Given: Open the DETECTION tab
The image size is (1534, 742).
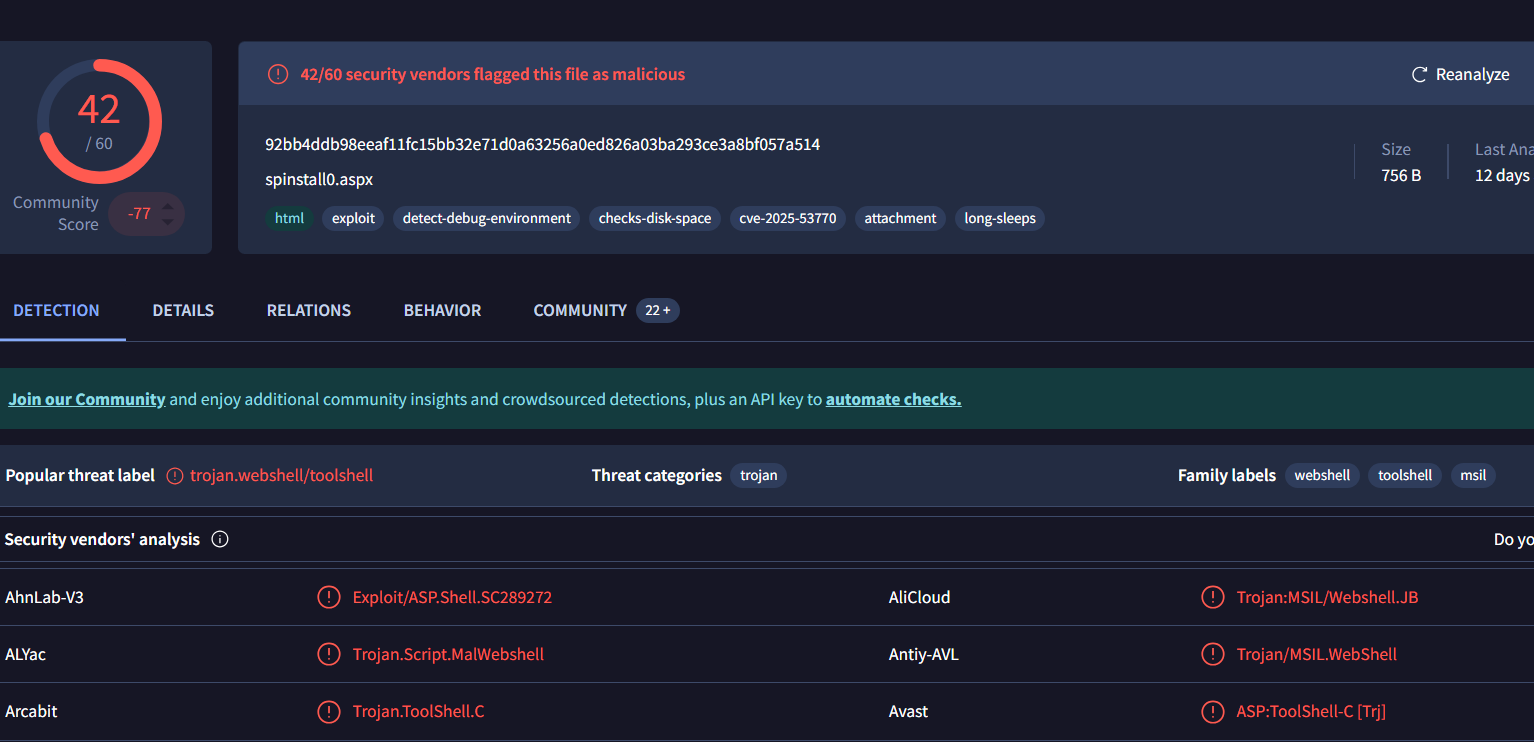Looking at the screenshot, I should coord(56,310).
